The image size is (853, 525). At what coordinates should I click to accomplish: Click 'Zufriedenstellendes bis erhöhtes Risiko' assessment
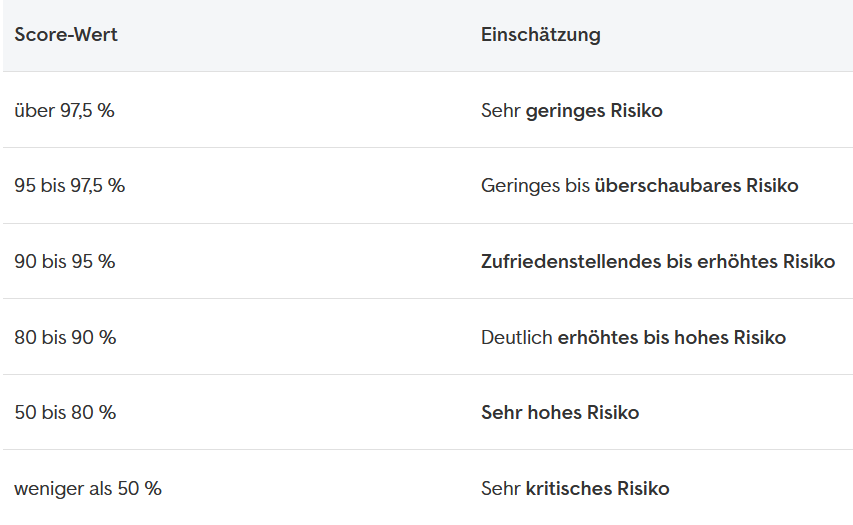point(657,262)
